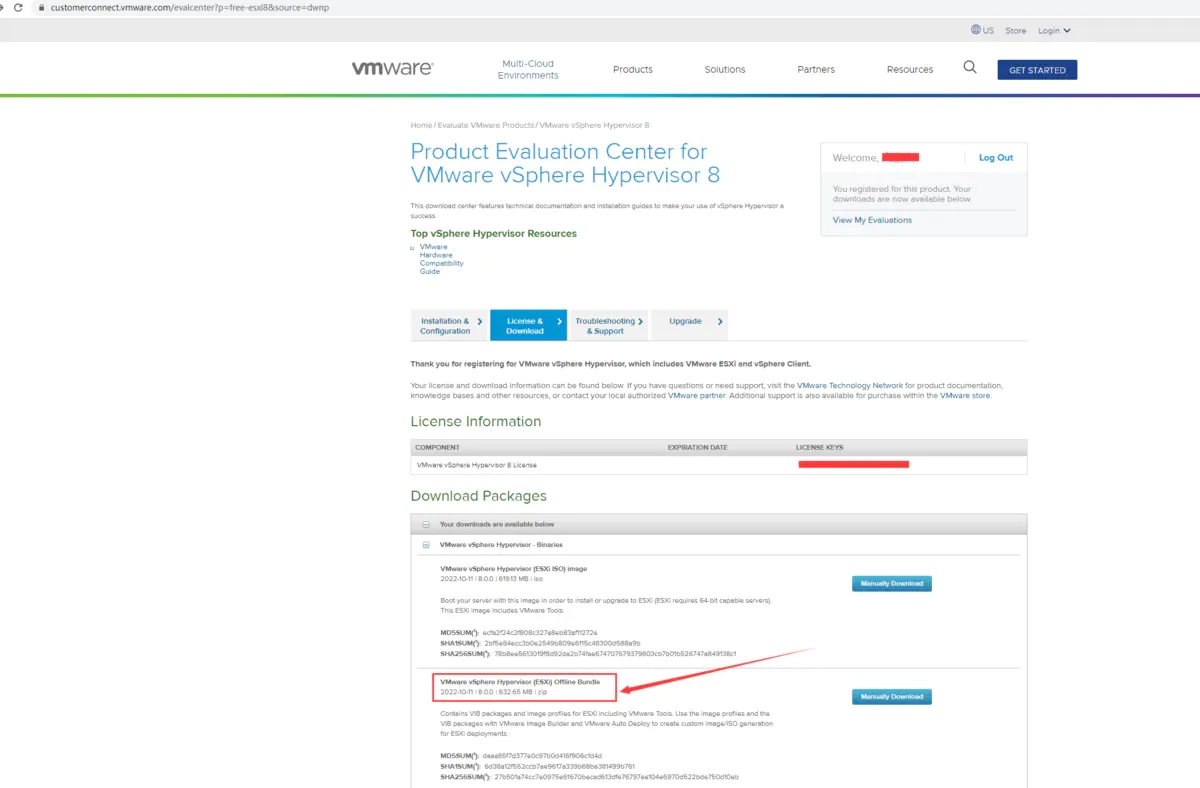This screenshot has height=788, width=1200.
Task: Click the ISO image SHA1SUM value
Action: tap(561, 643)
